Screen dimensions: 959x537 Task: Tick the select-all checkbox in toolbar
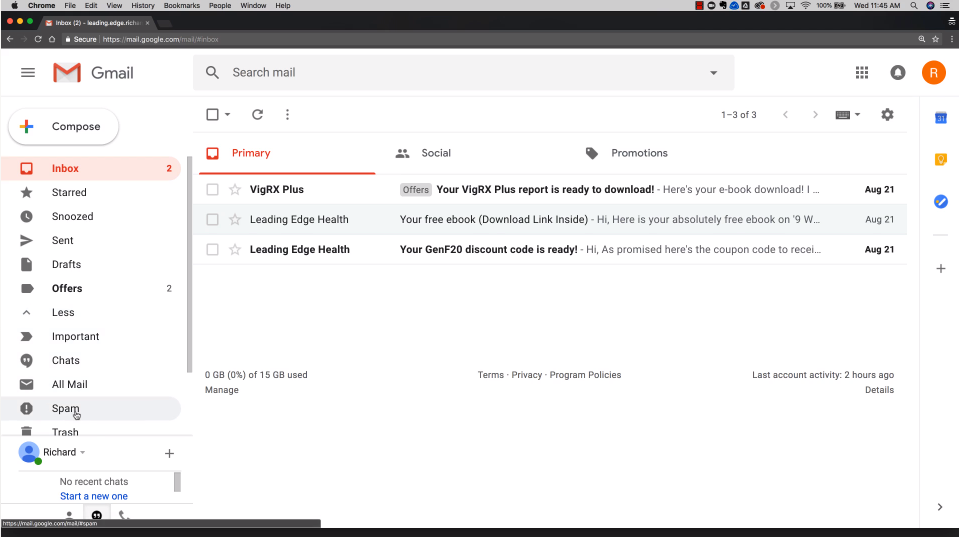212,114
